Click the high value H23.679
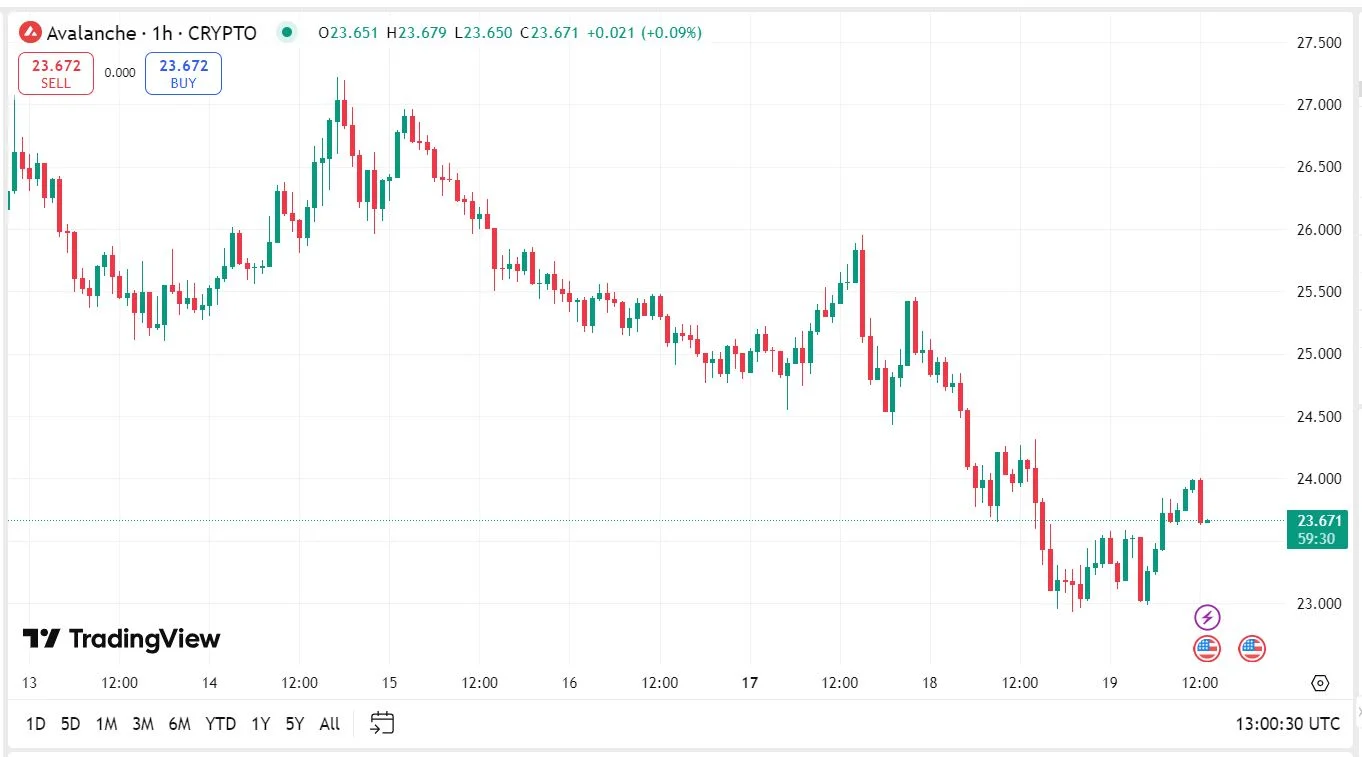 tap(416, 33)
